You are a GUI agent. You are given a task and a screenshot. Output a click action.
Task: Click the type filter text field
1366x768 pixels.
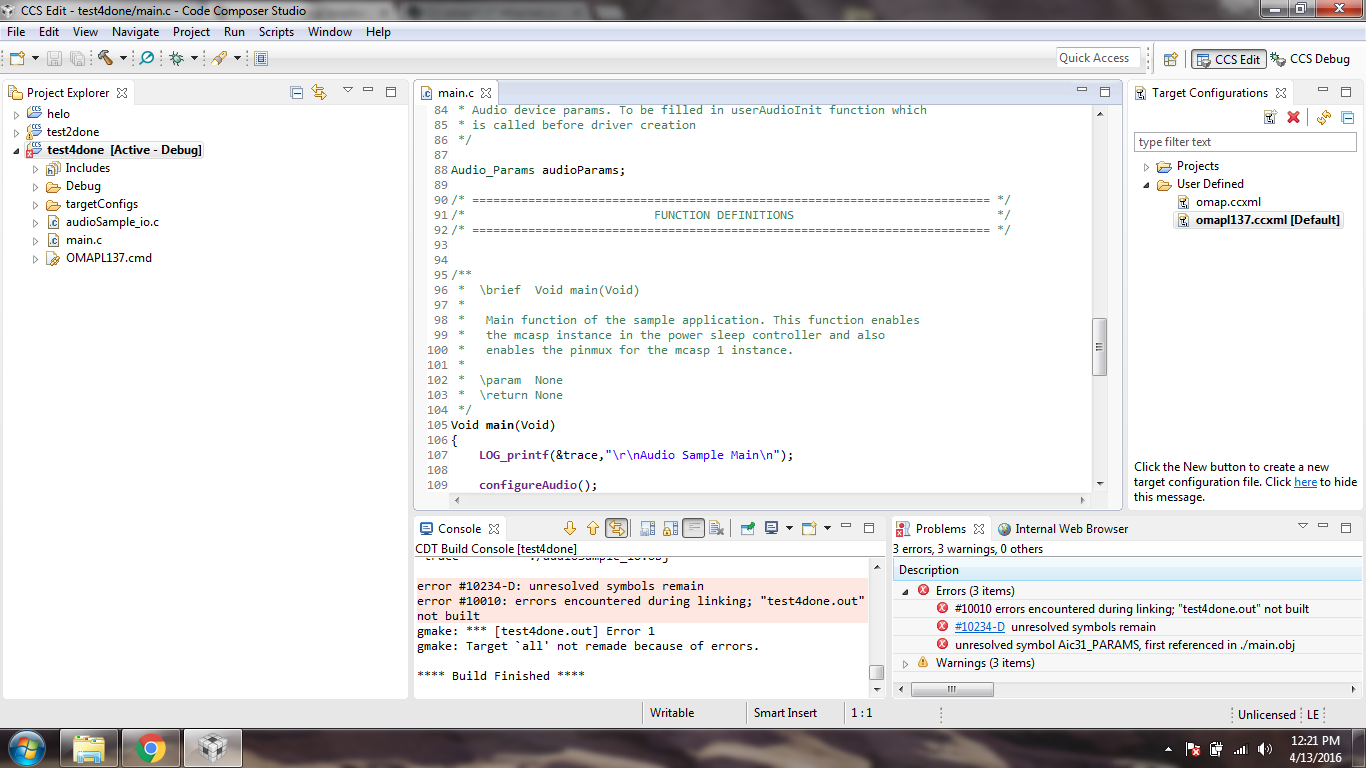click(1245, 142)
